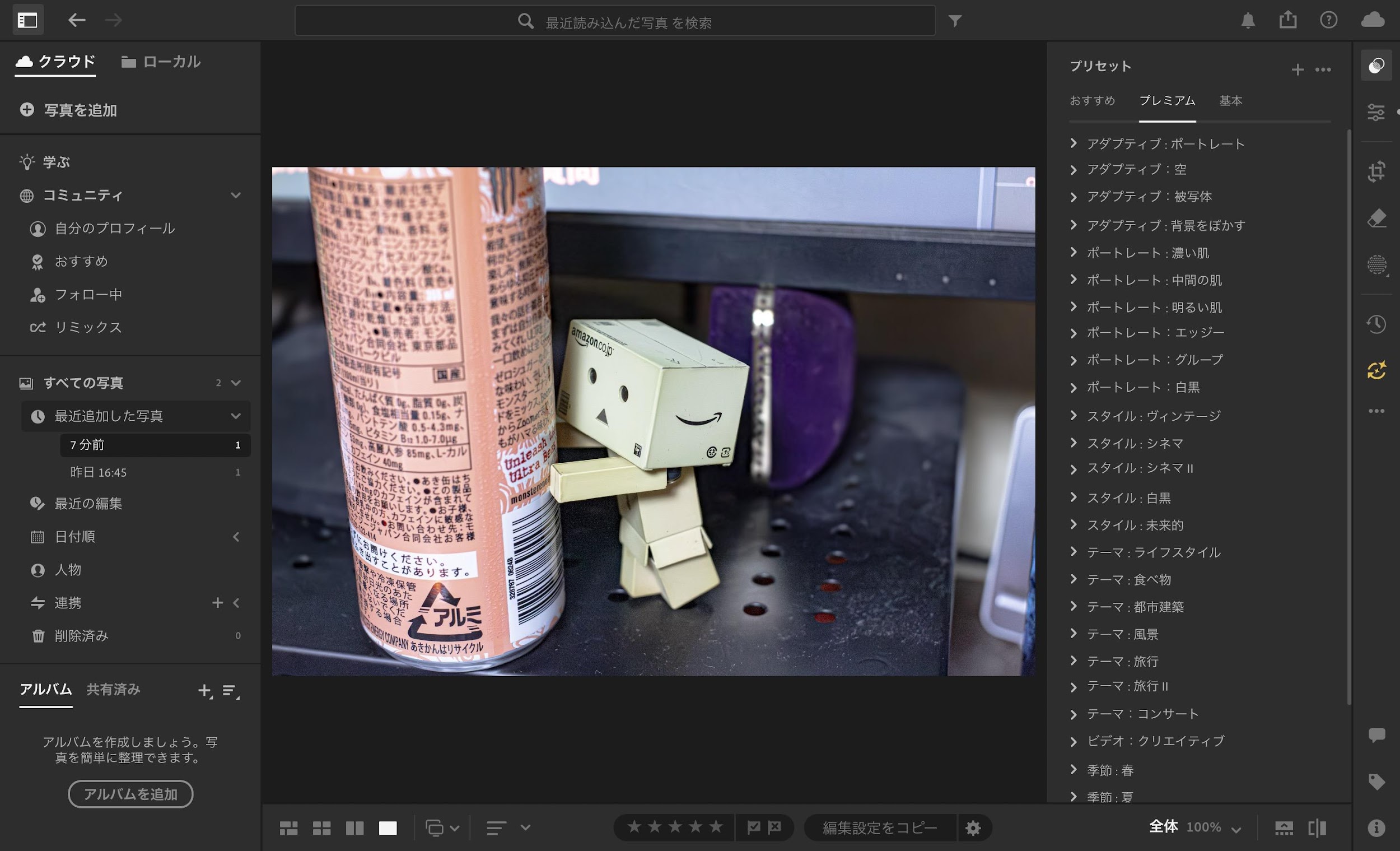Click the share export icon
The width and height of the screenshot is (1400, 851).
point(1288,20)
